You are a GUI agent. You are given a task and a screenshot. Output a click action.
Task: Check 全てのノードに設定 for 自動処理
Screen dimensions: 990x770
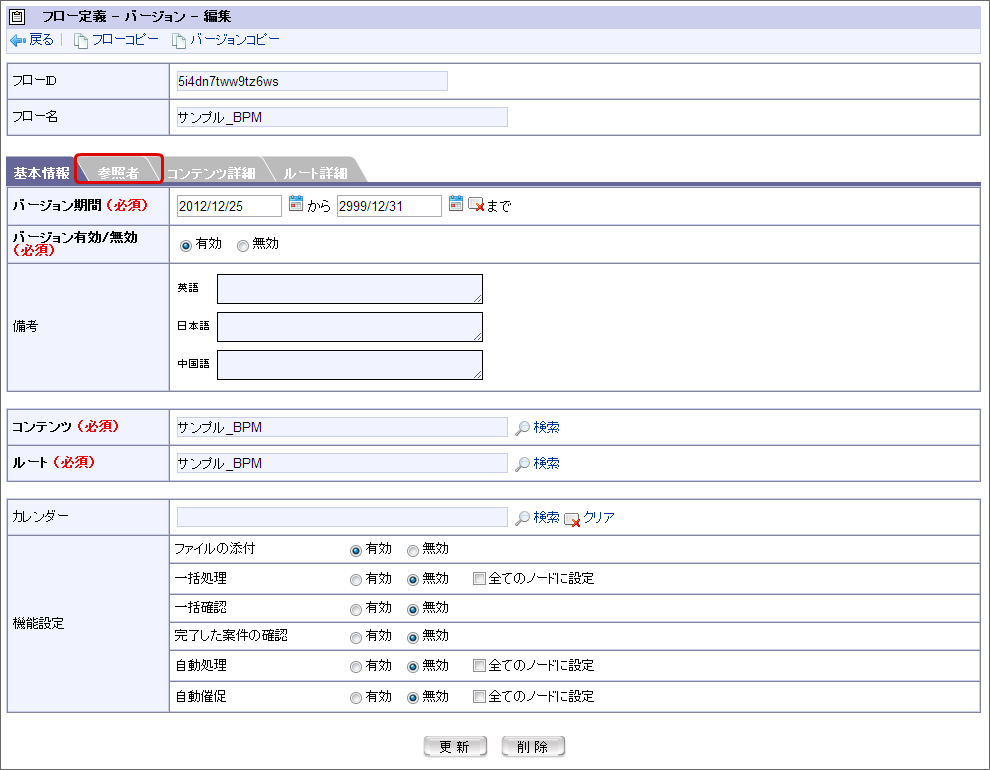point(479,666)
